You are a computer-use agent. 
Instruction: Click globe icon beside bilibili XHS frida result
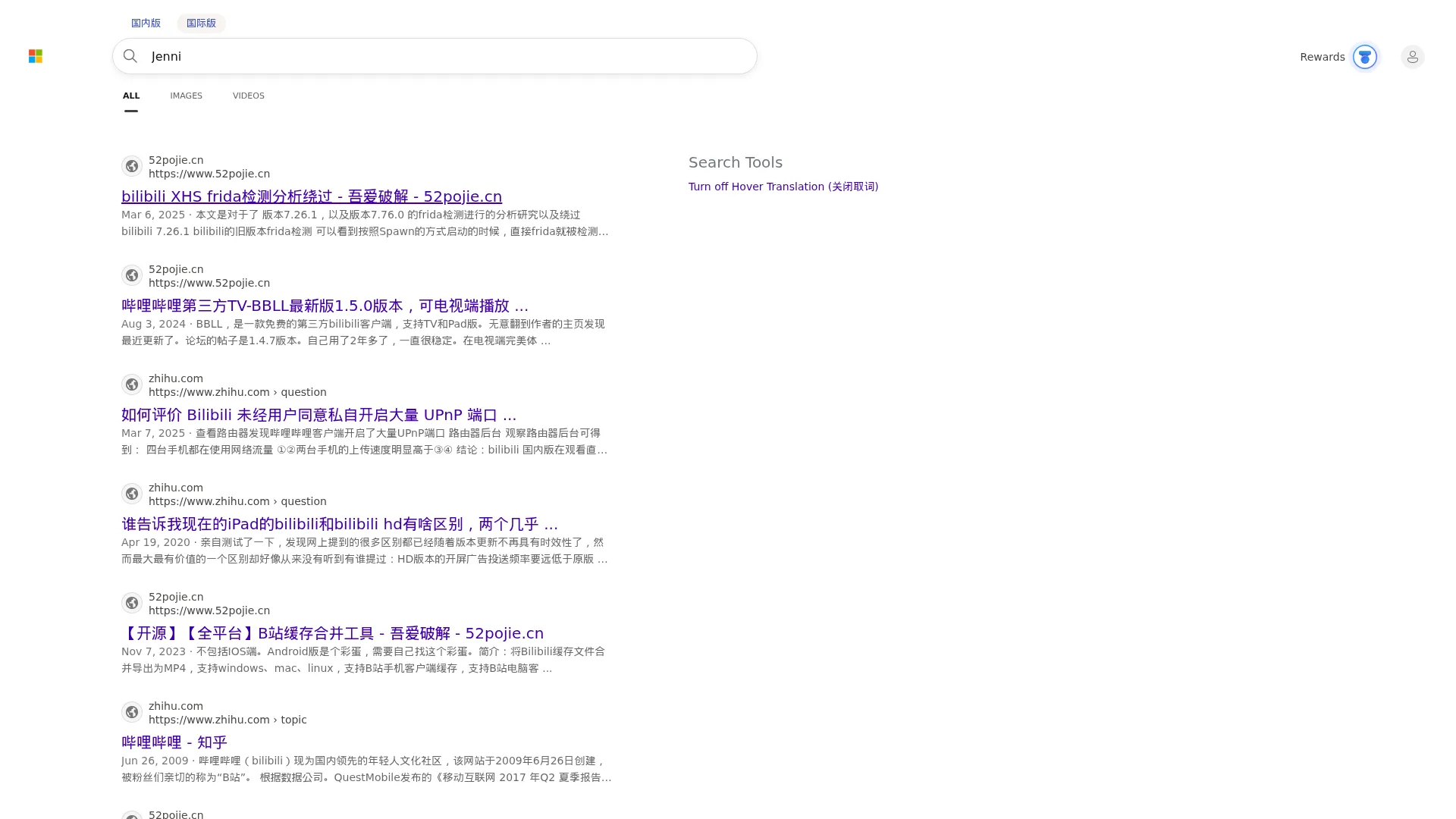[x=132, y=166]
